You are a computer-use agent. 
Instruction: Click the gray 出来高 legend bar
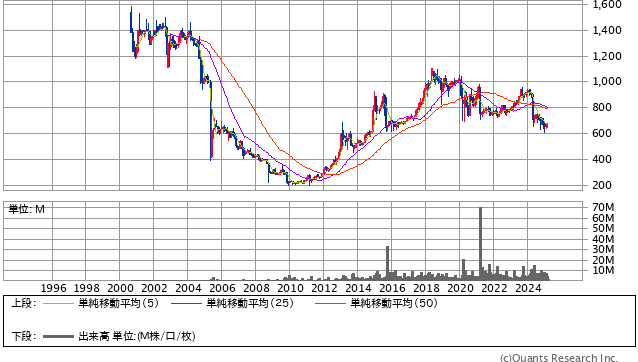pos(58,336)
